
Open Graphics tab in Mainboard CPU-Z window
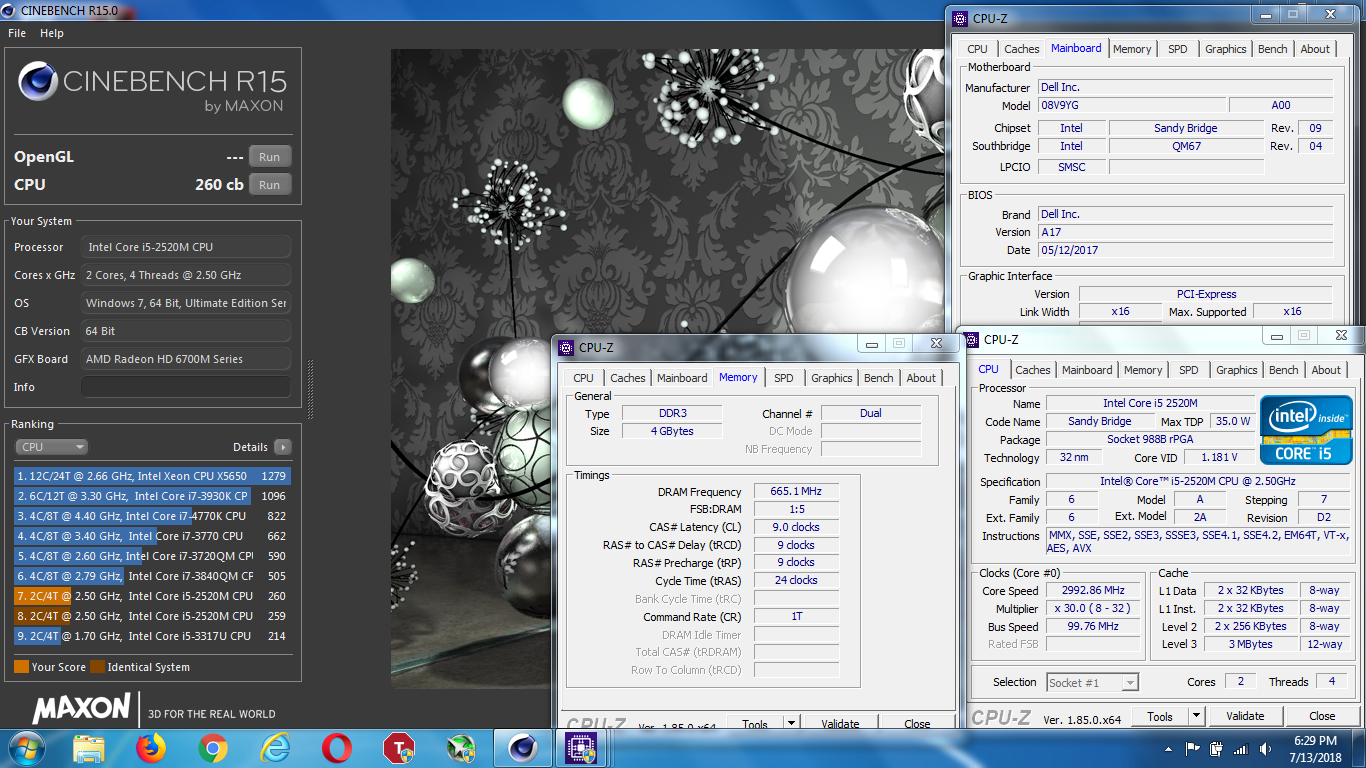tap(1226, 49)
